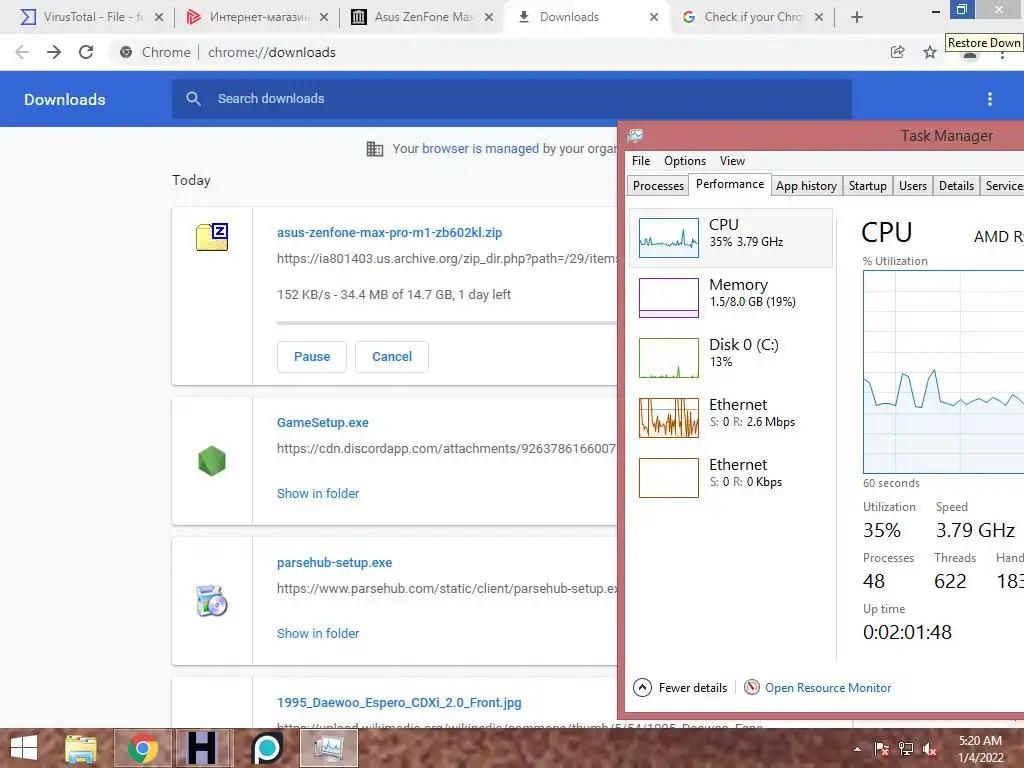Show parsehub-setup.exe in folder

point(318,633)
